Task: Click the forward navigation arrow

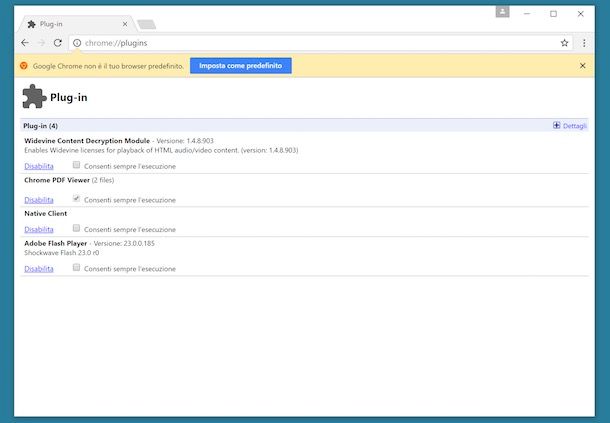Action: (41, 43)
